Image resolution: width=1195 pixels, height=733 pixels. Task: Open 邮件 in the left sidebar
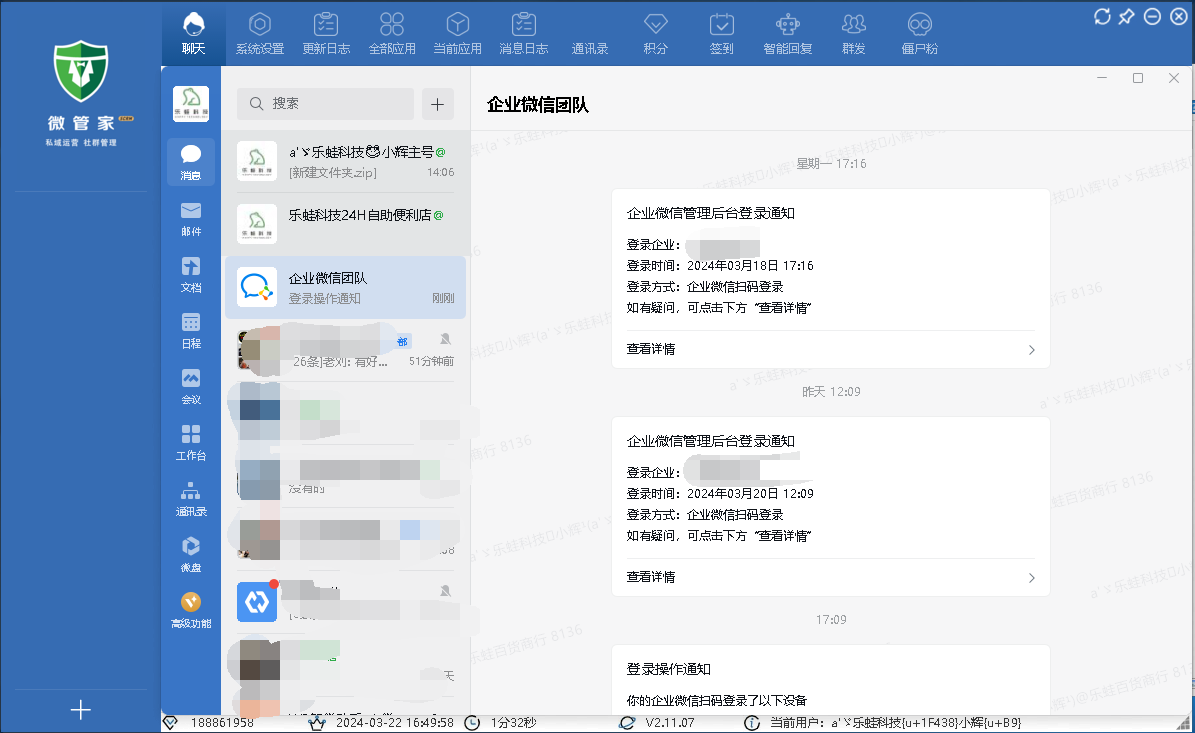point(191,218)
